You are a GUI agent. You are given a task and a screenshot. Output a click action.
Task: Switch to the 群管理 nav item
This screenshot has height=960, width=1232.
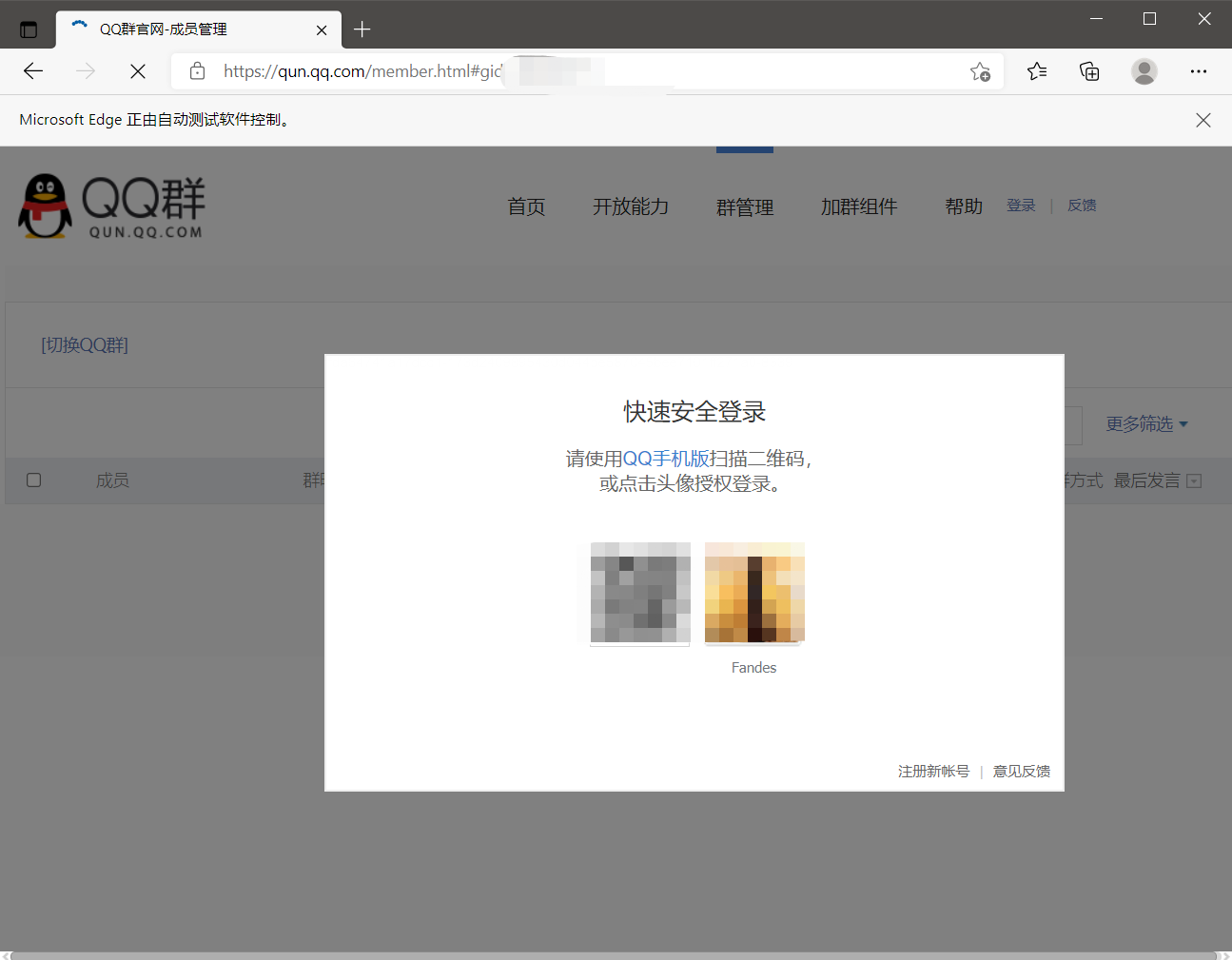pyautogui.click(x=745, y=206)
